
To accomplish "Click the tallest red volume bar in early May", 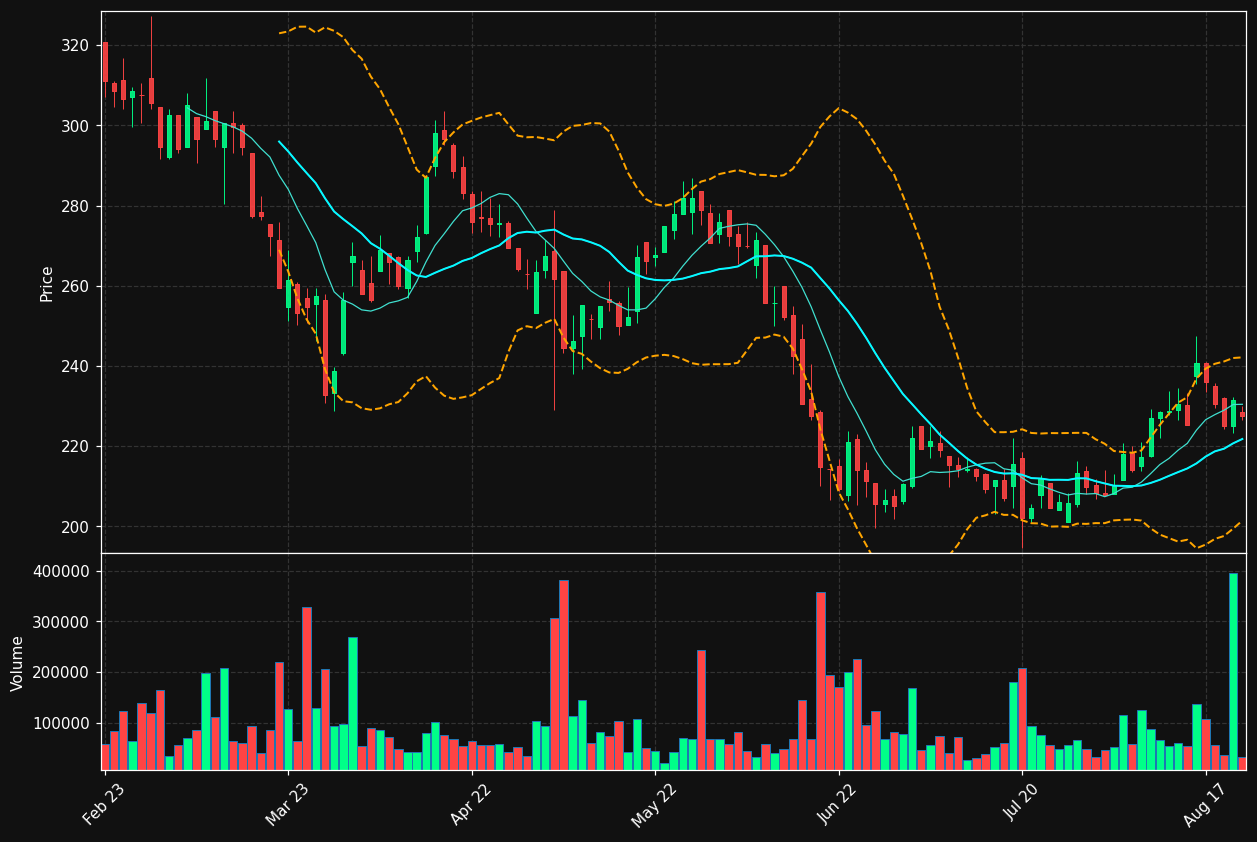I will 564,675.
